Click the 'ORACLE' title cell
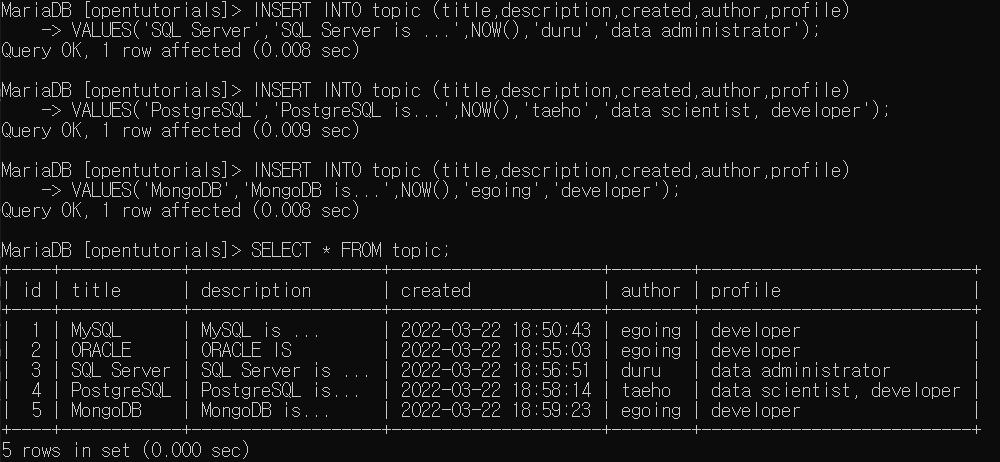Screen dimensions: 1000x462 pyautogui.click(x=101, y=350)
